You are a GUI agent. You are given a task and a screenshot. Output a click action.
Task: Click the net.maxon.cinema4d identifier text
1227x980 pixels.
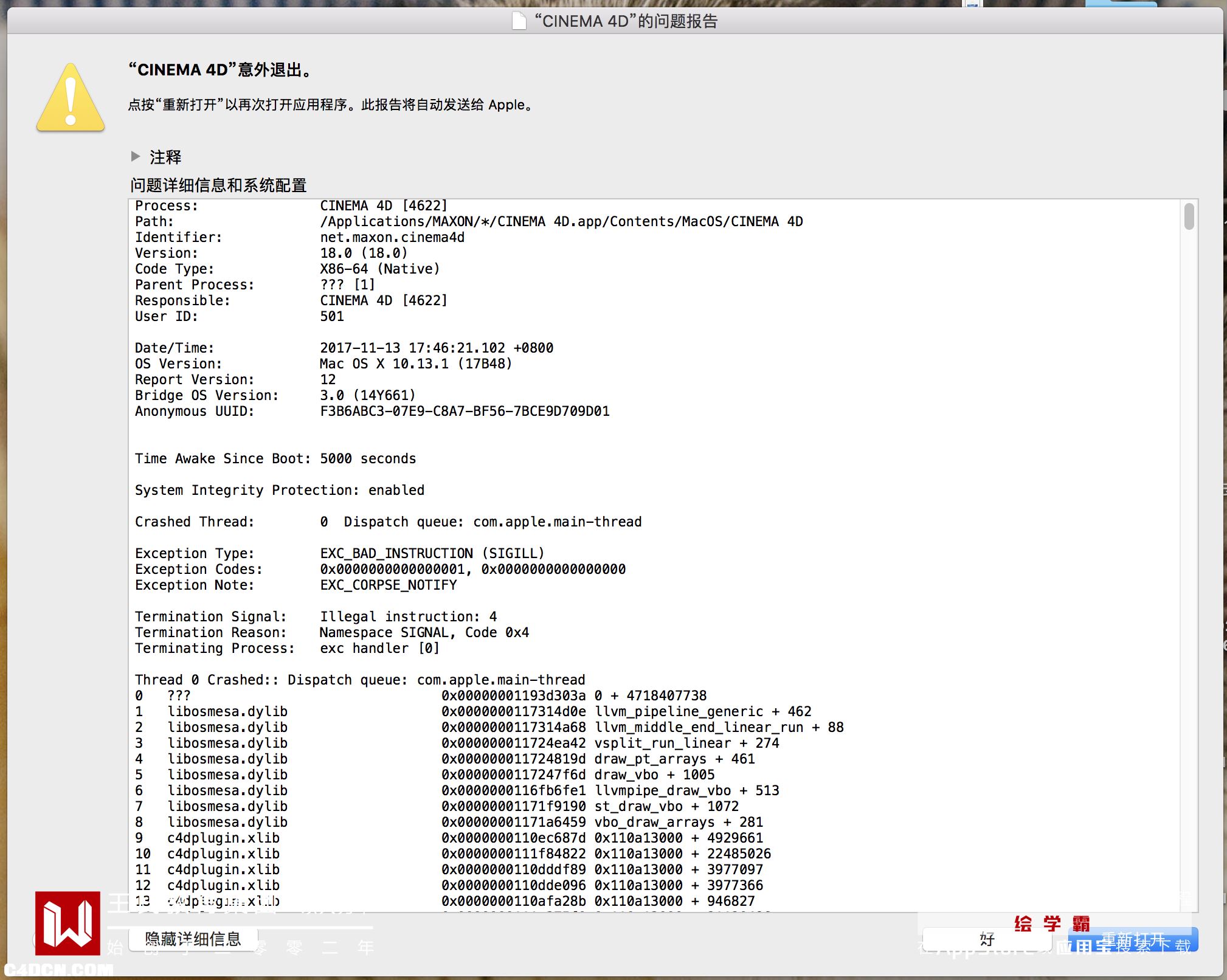[392, 237]
